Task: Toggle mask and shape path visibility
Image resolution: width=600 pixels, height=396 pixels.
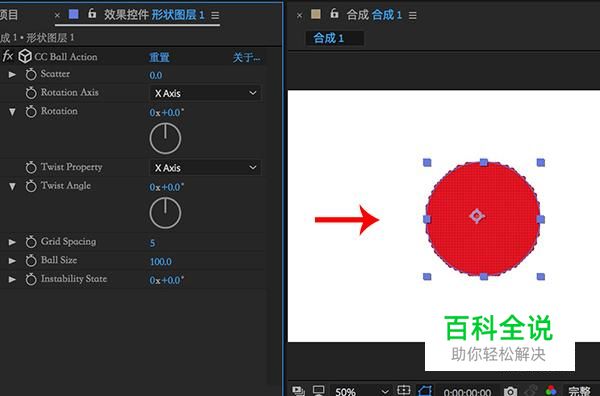Action: point(425,390)
